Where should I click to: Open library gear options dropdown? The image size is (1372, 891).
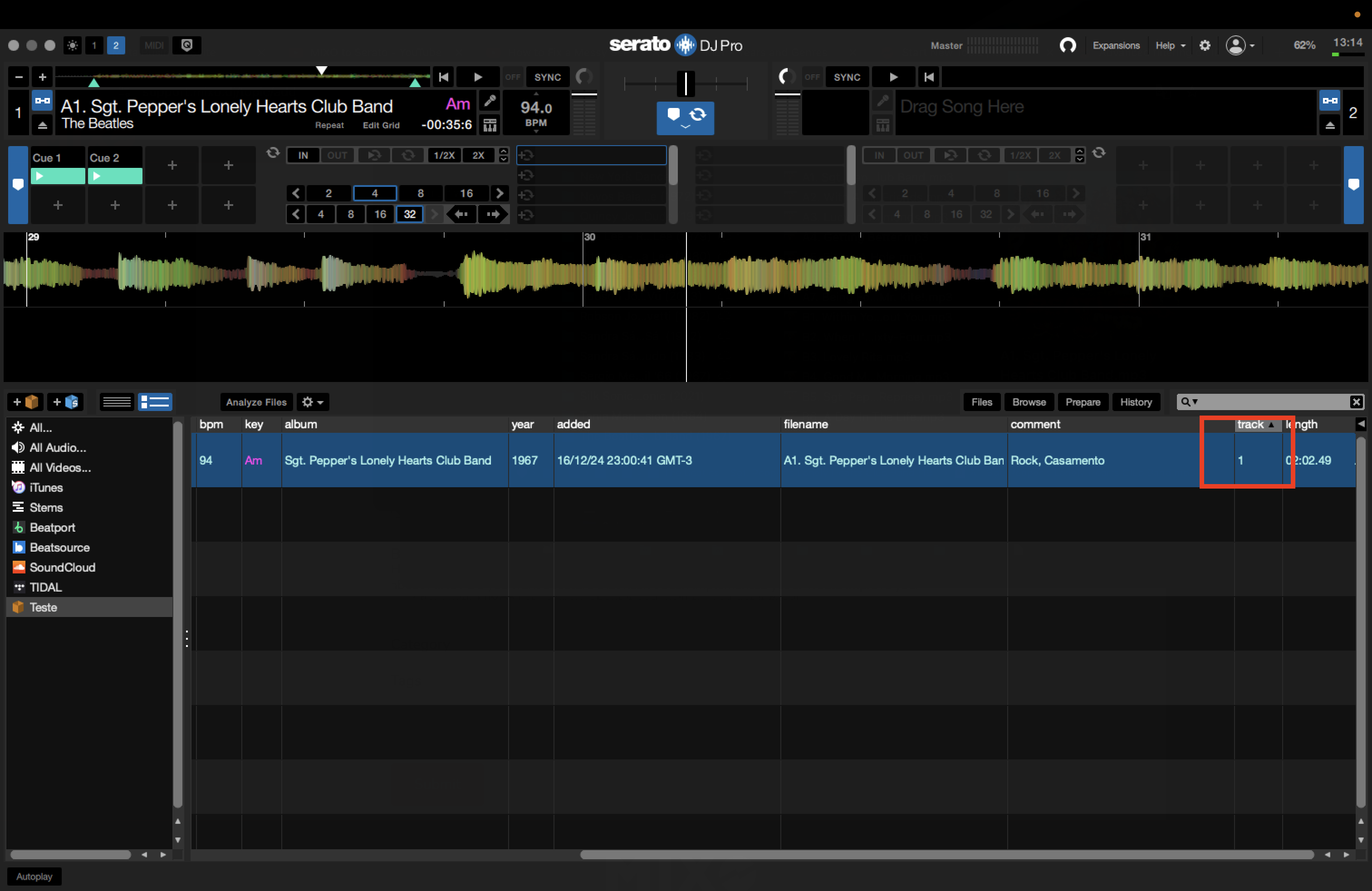[x=313, y=401]
